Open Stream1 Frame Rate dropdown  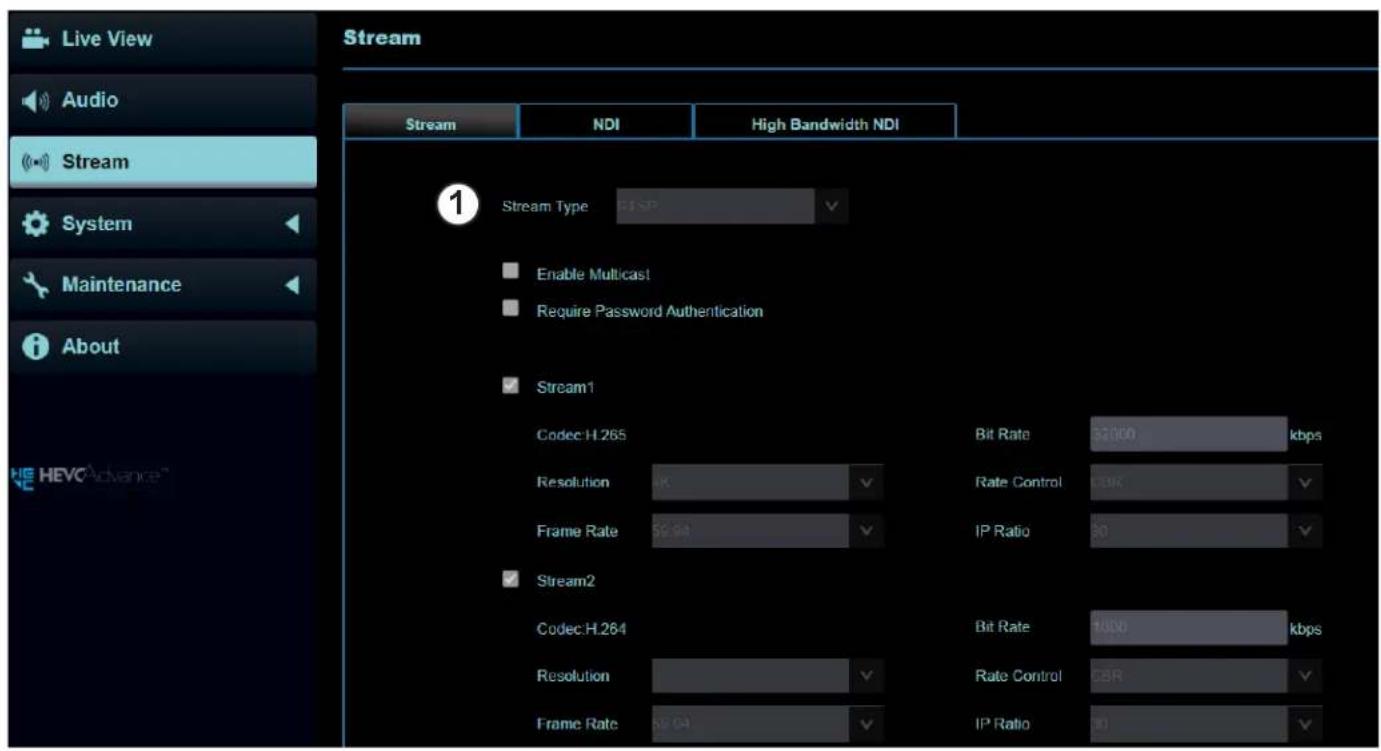(x=767, y=531)
